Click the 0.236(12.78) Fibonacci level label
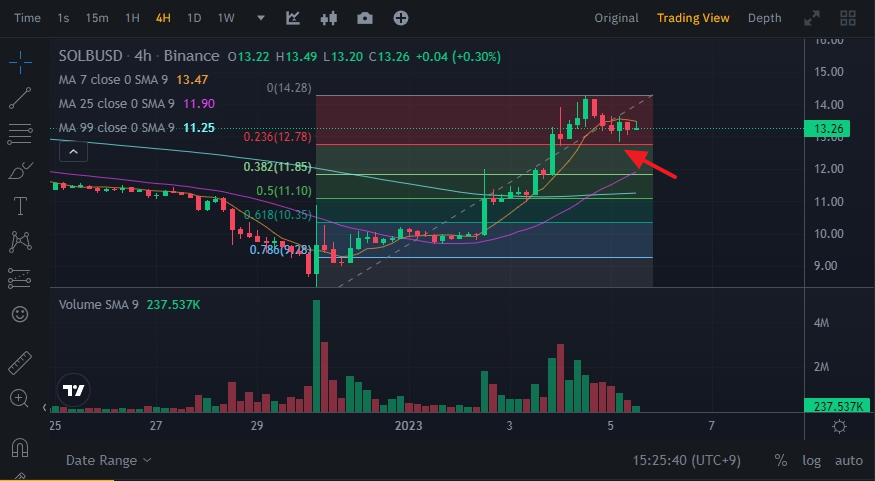This screenshot has height=481, width=875. tap(277, 137)
